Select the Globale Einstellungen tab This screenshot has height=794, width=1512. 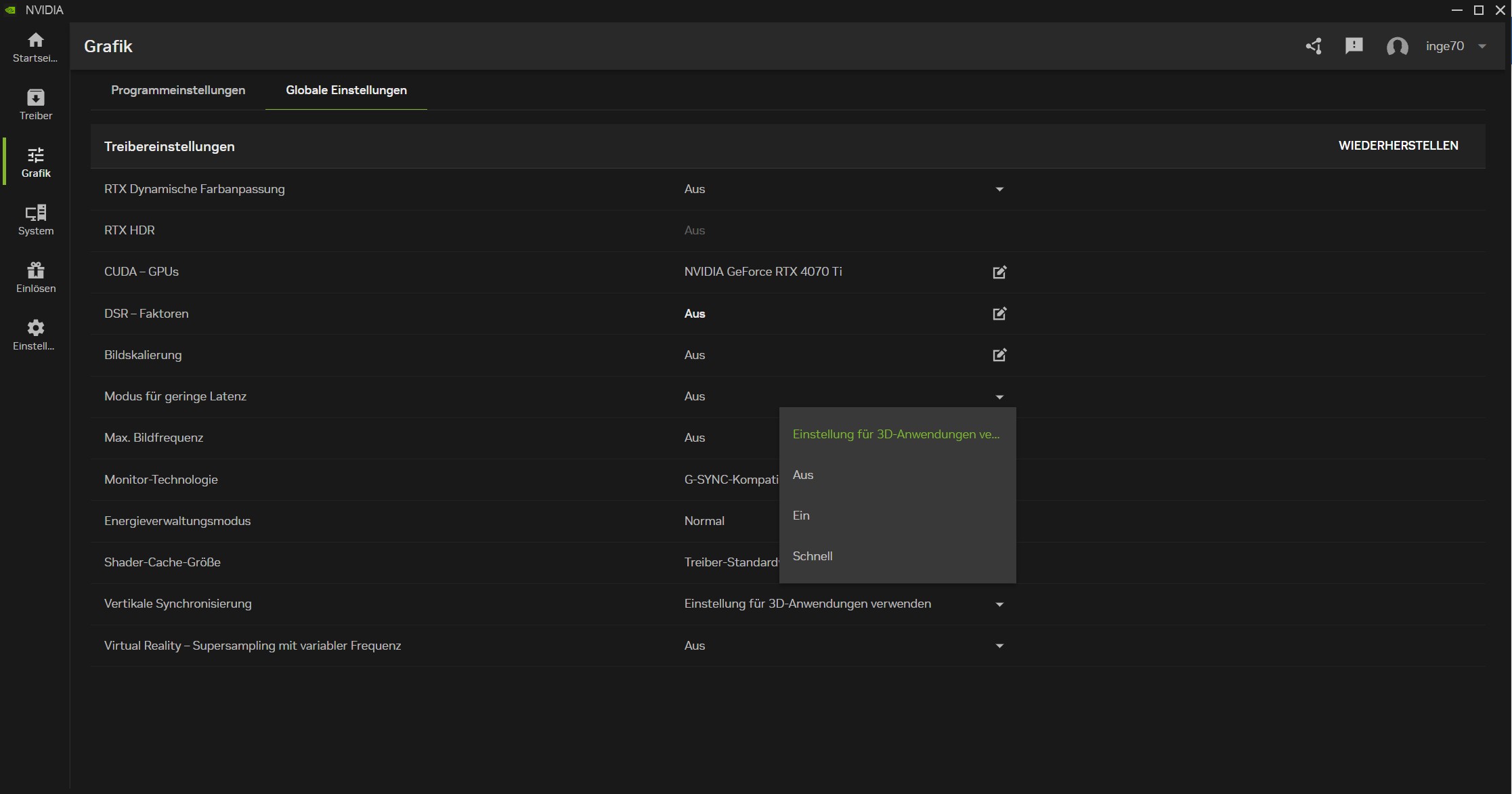point(345,90)
